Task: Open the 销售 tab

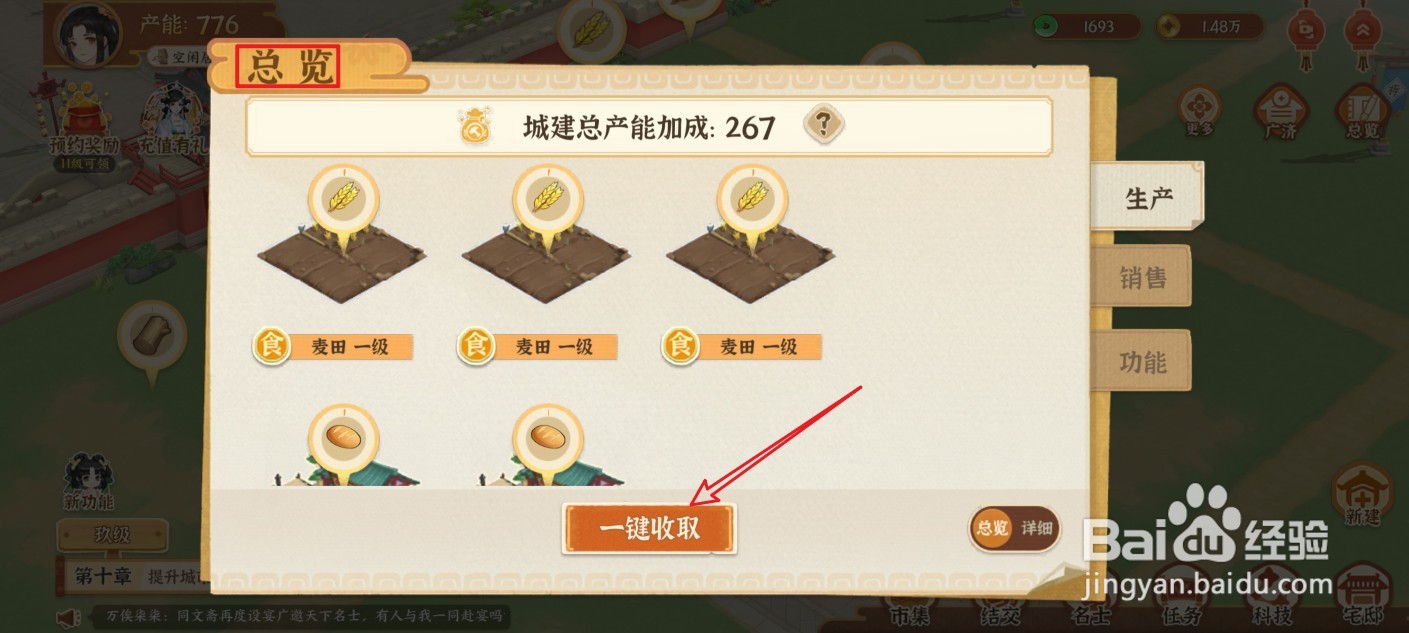Action: 1142,276
